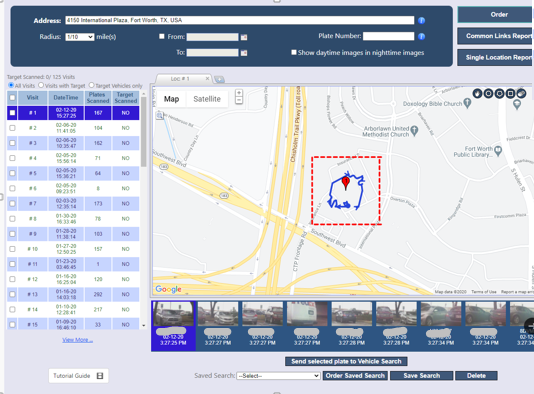The height and width of the screenshot is (394, 534).
Task: Select the hand pan tool on map
Action: point(477,93)
